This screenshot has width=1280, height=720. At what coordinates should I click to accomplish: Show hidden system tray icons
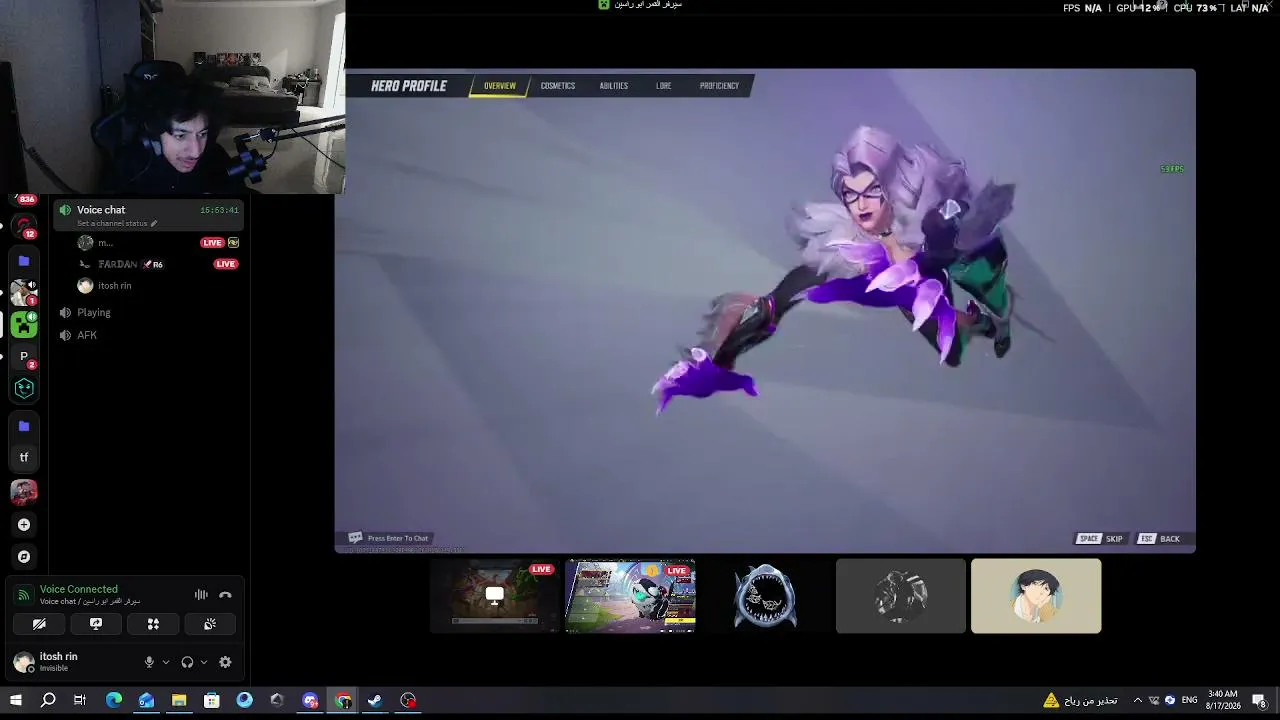click(x=1137, y=701)
